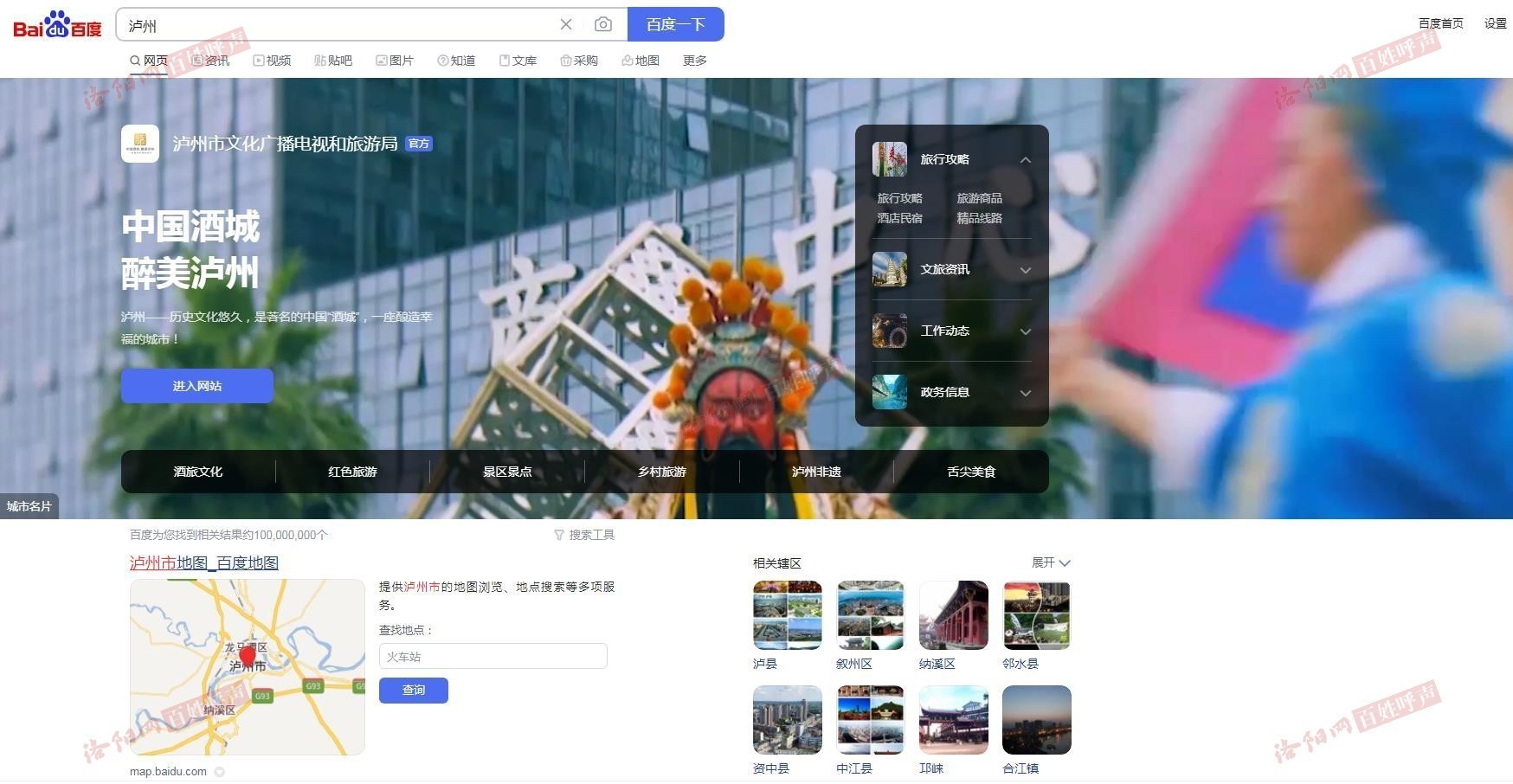Screen dimensions: 1513x784
Task: Click the 查找地点 input field with 火车站 placeholder
Action: [x=493, y=656]
